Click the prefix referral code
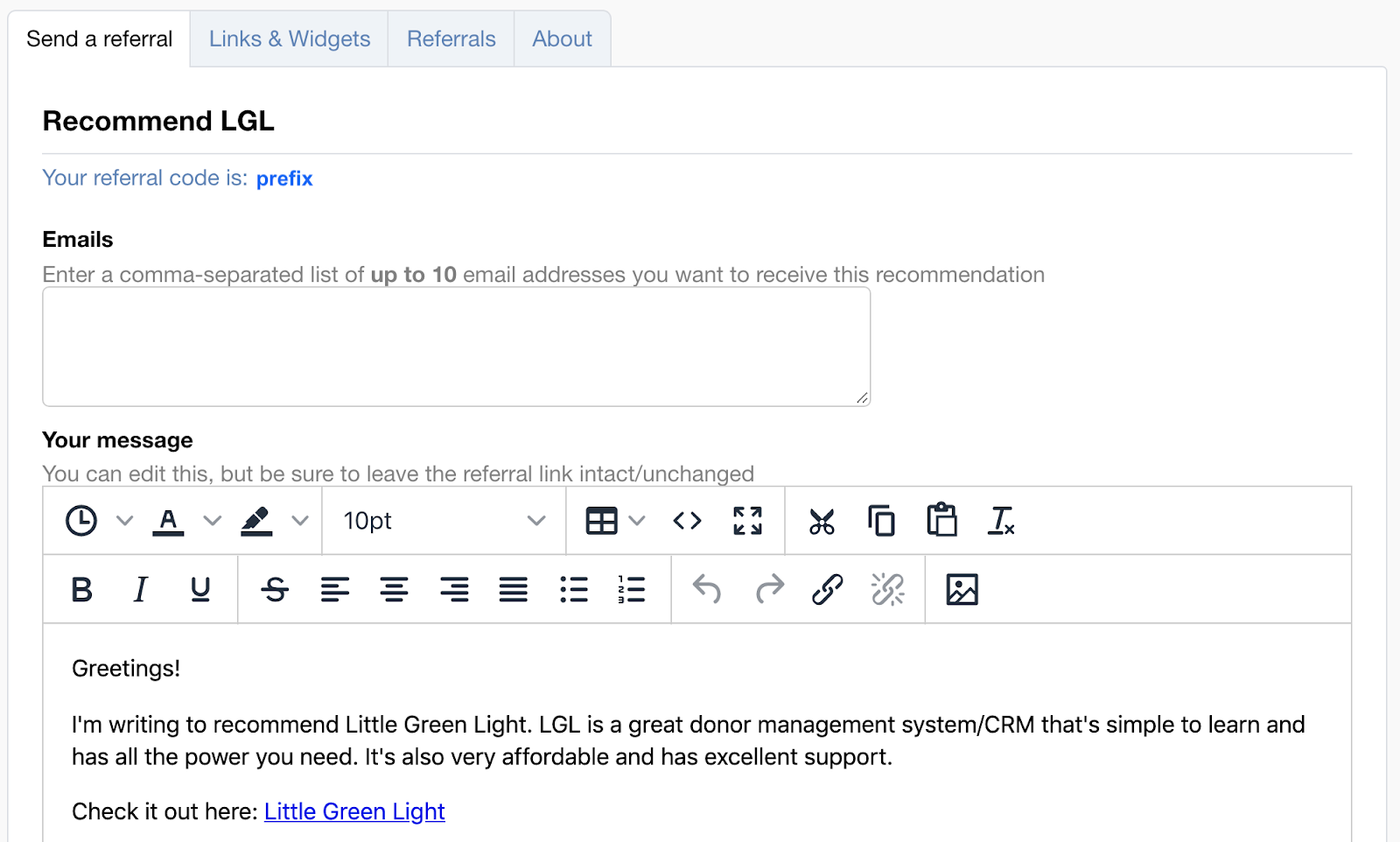1400x842 pixels. click(x=284, y=179)
